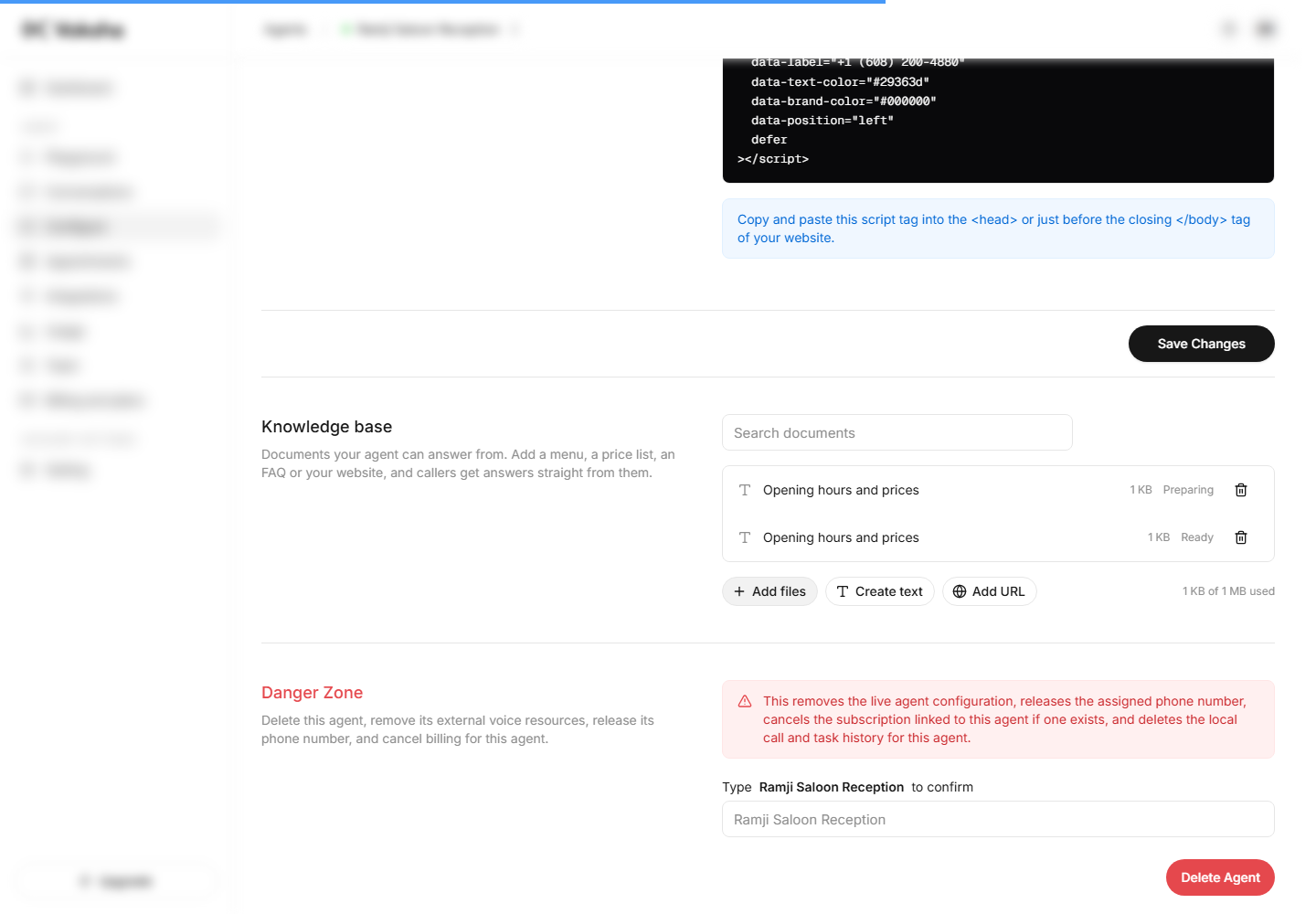Click the 'Danger Zone' heading
The image size is (1316, 914).
312,693
